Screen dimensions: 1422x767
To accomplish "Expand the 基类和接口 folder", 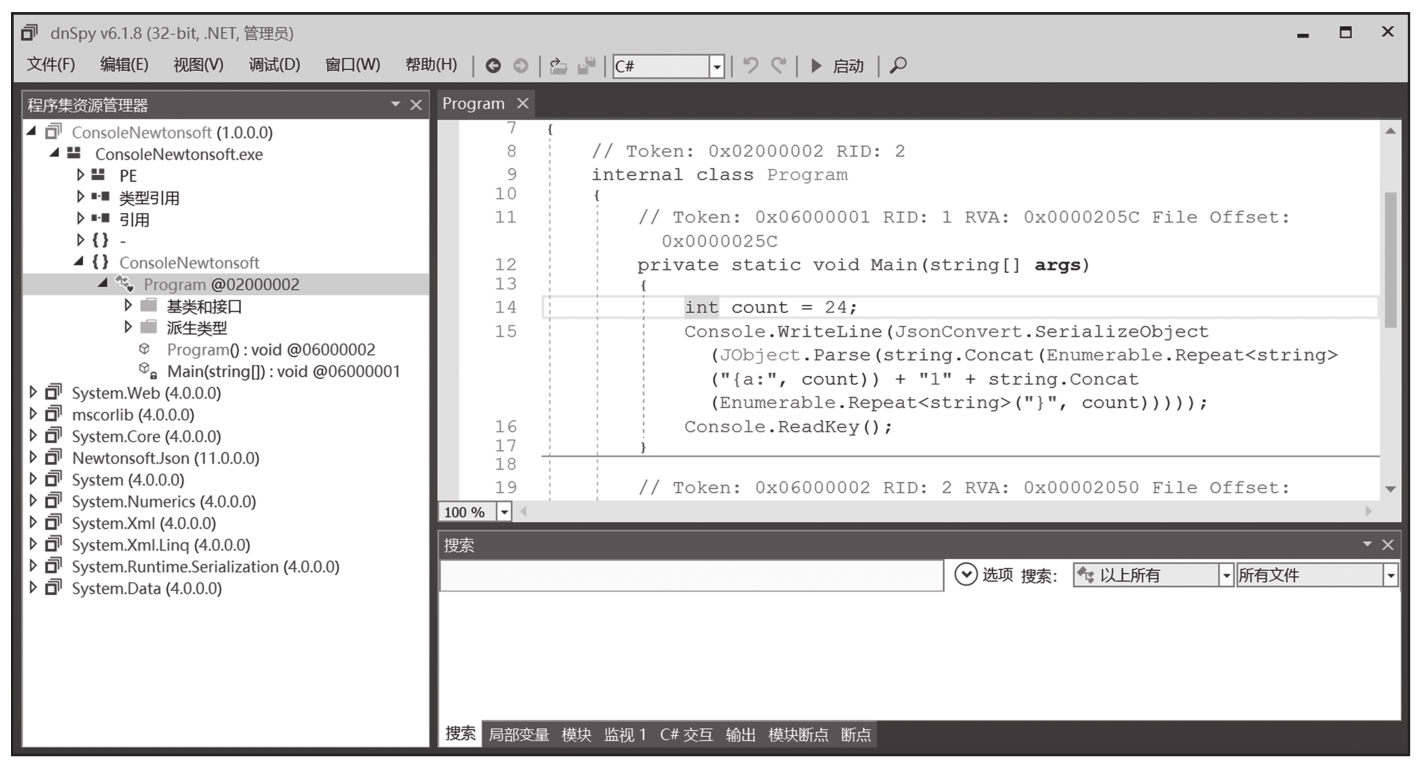I will (128, 306).
